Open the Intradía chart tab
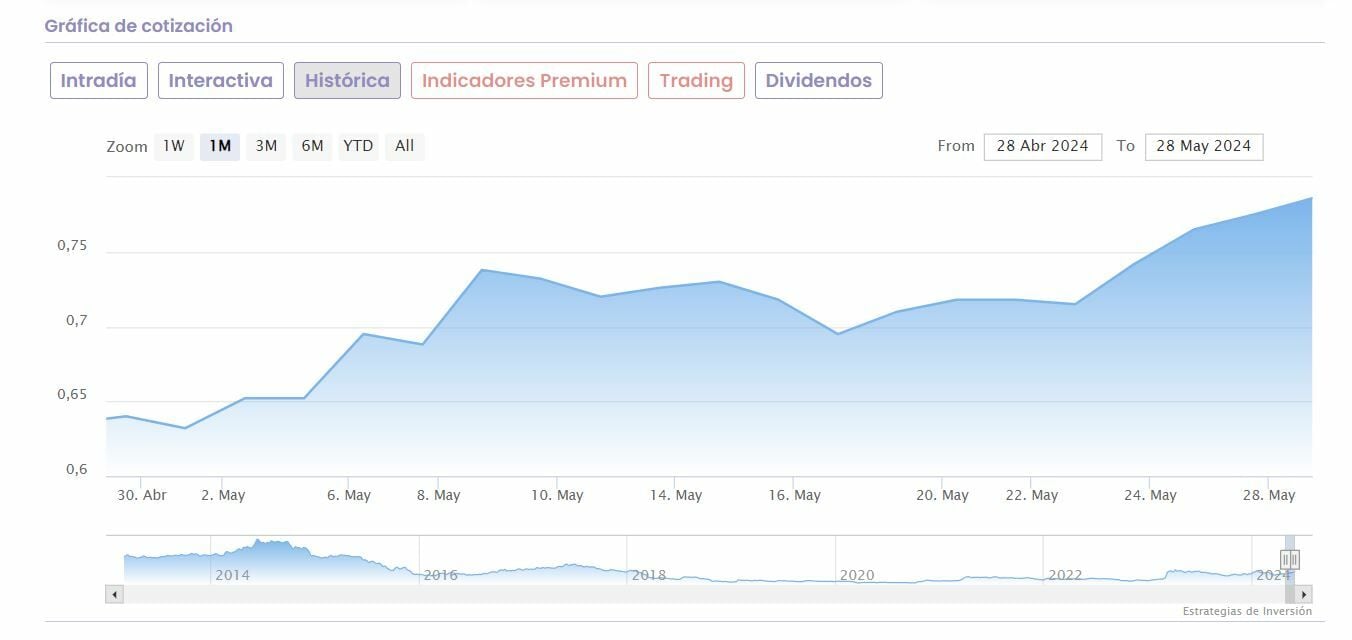This screenshot has height=640, width=1352. coord(99,81)
